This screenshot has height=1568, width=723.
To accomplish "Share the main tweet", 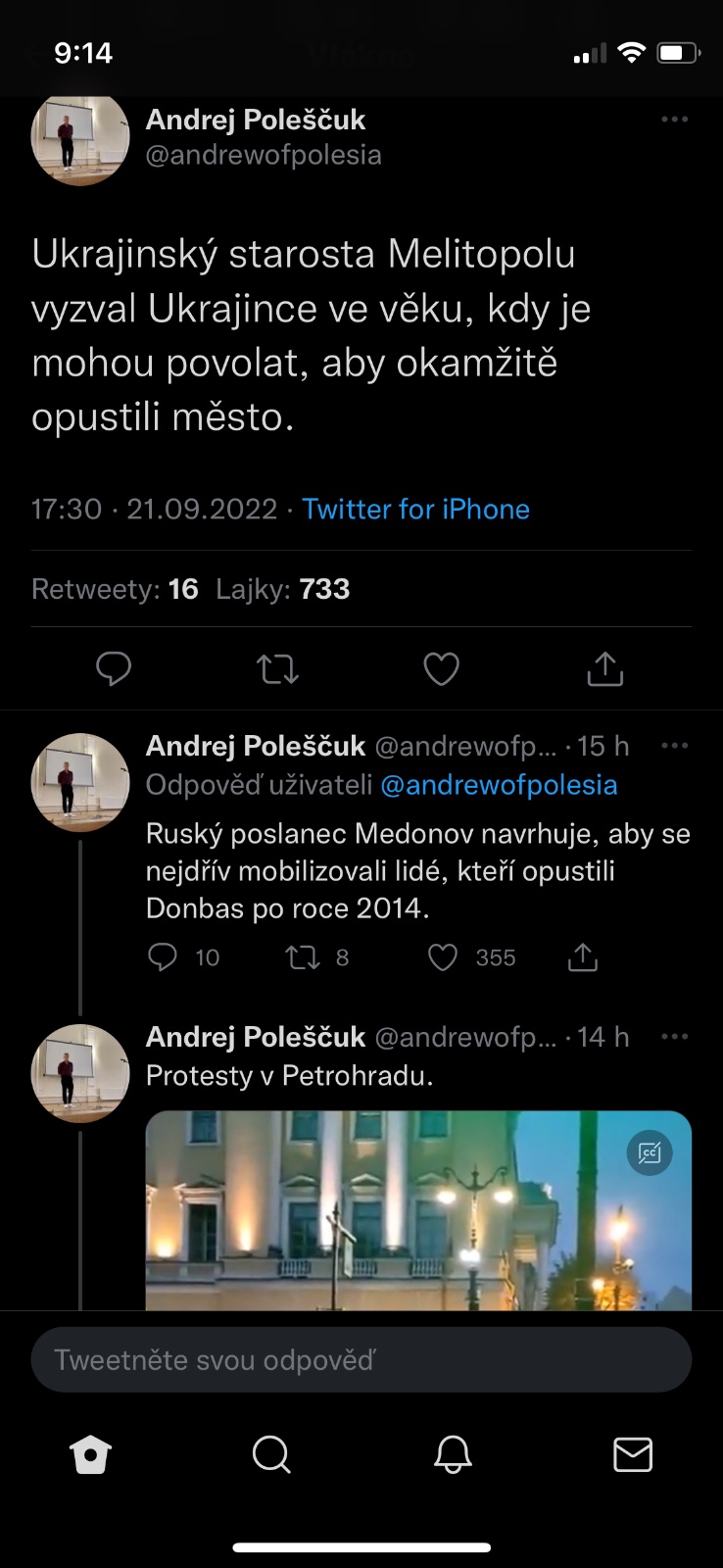I will [604, 669].
